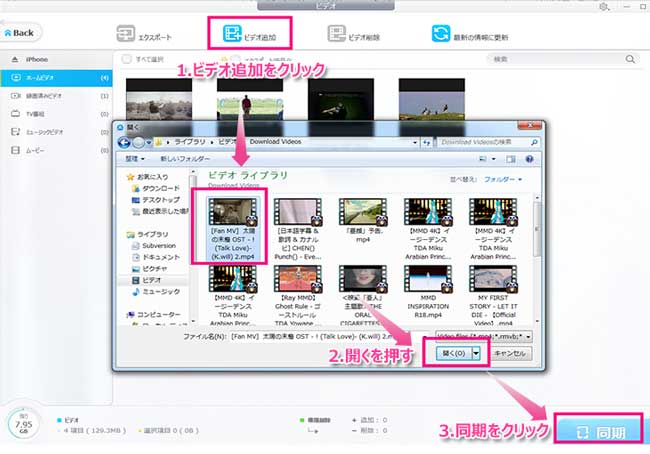Select the home video thumbnail with puffins
Viewport: 650px width, 454px height.
coord(432,99)
